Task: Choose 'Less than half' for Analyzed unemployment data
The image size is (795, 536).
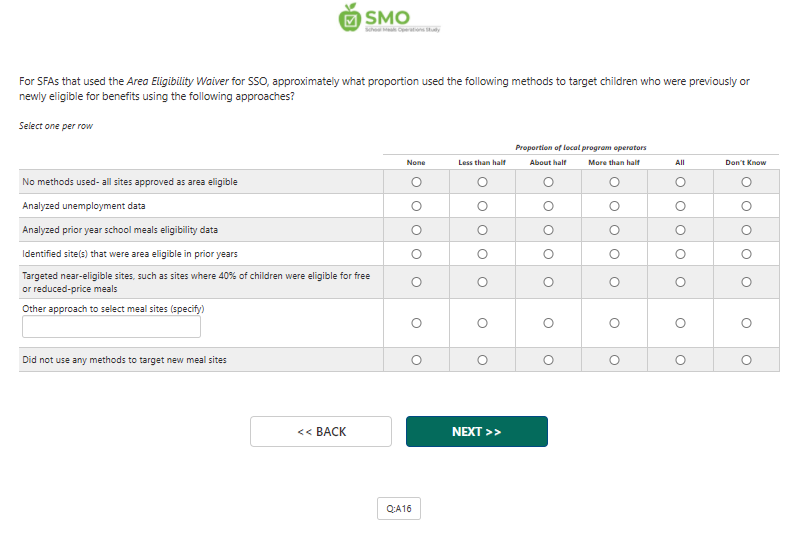Action: (482, 206)
